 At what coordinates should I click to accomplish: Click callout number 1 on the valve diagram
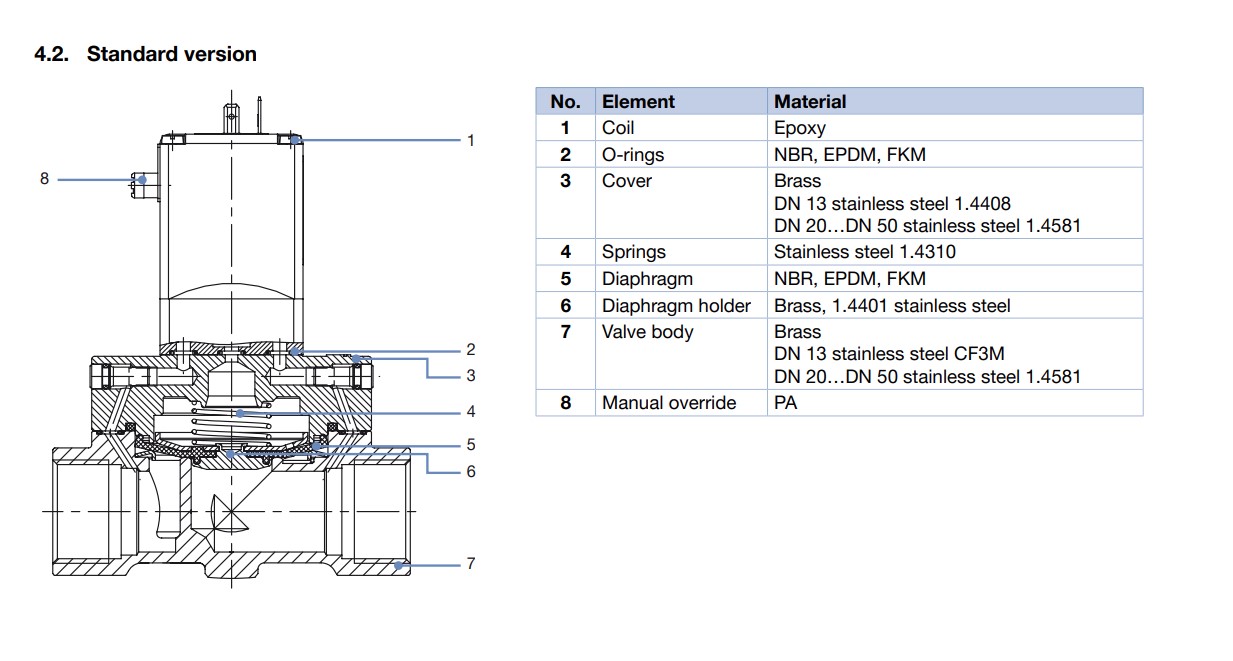(471, 140)
